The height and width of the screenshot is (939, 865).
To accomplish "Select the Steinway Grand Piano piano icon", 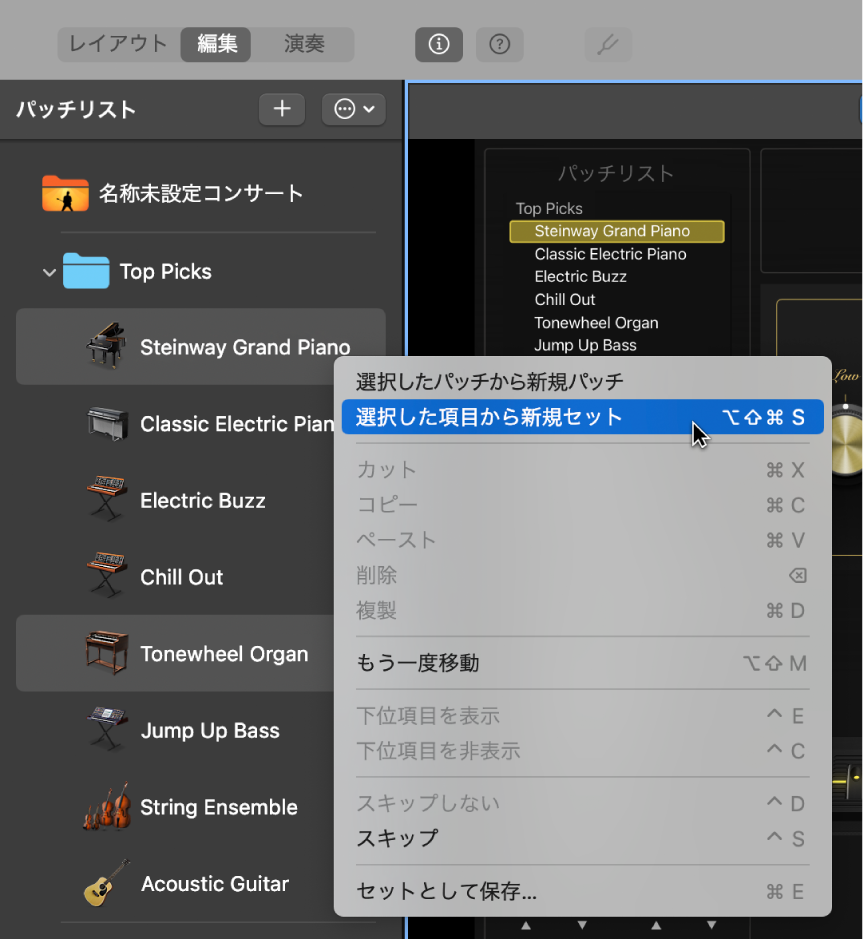I will pos(106,347).
